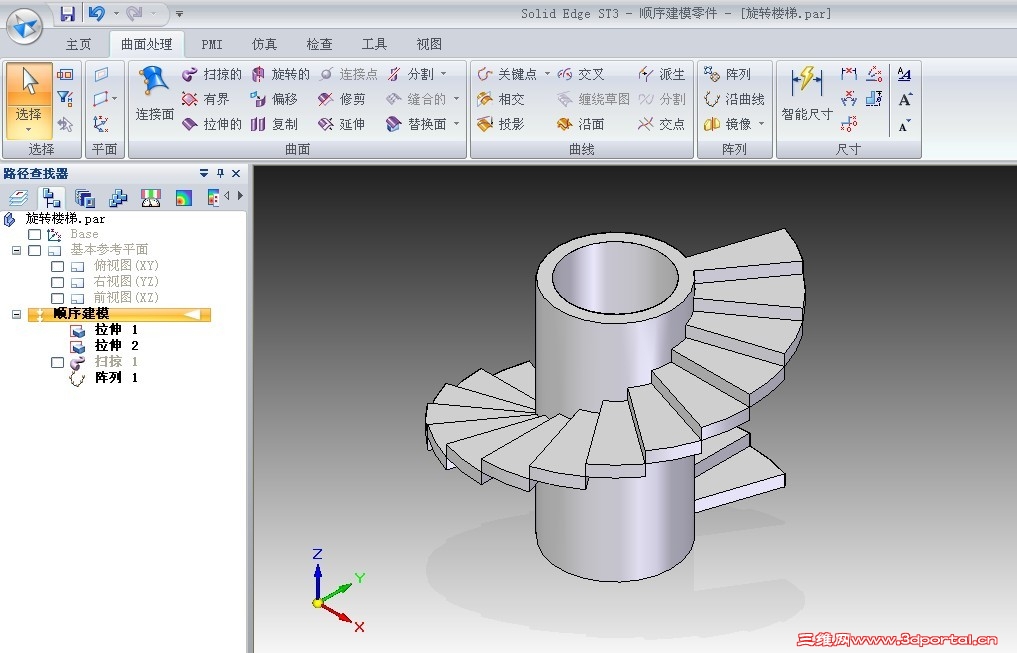Screen dimensions: 1017x653
Task: Open the layers tab in PathFinder
Action: pos(19,197)
